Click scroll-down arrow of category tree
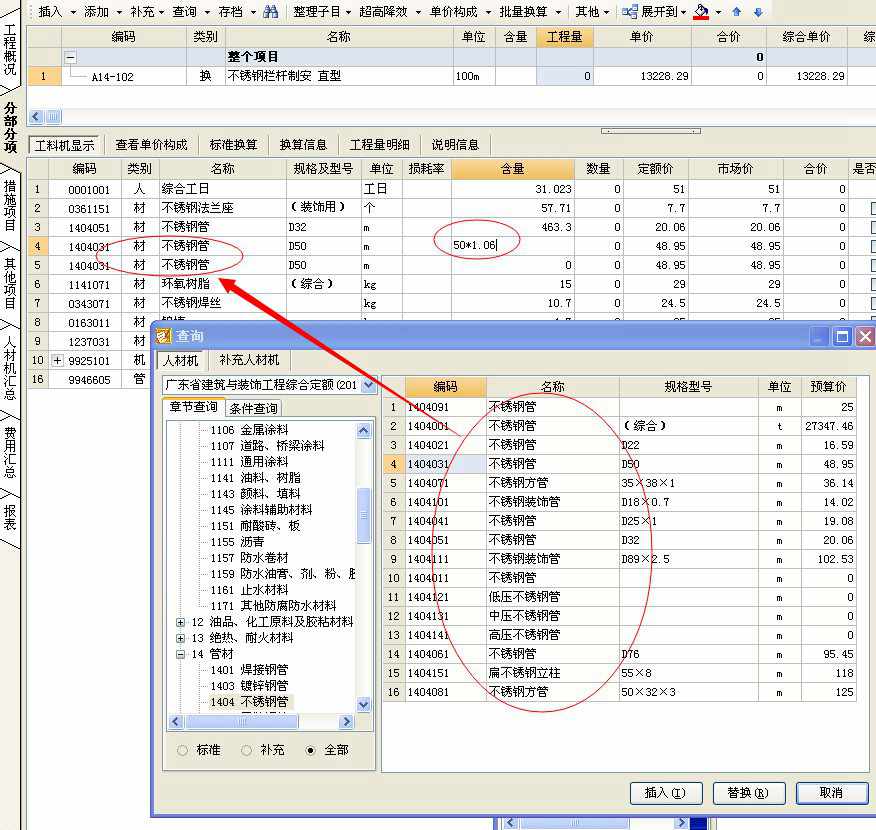876x830 pixels. pyautogui.click(x=363, y=704)
